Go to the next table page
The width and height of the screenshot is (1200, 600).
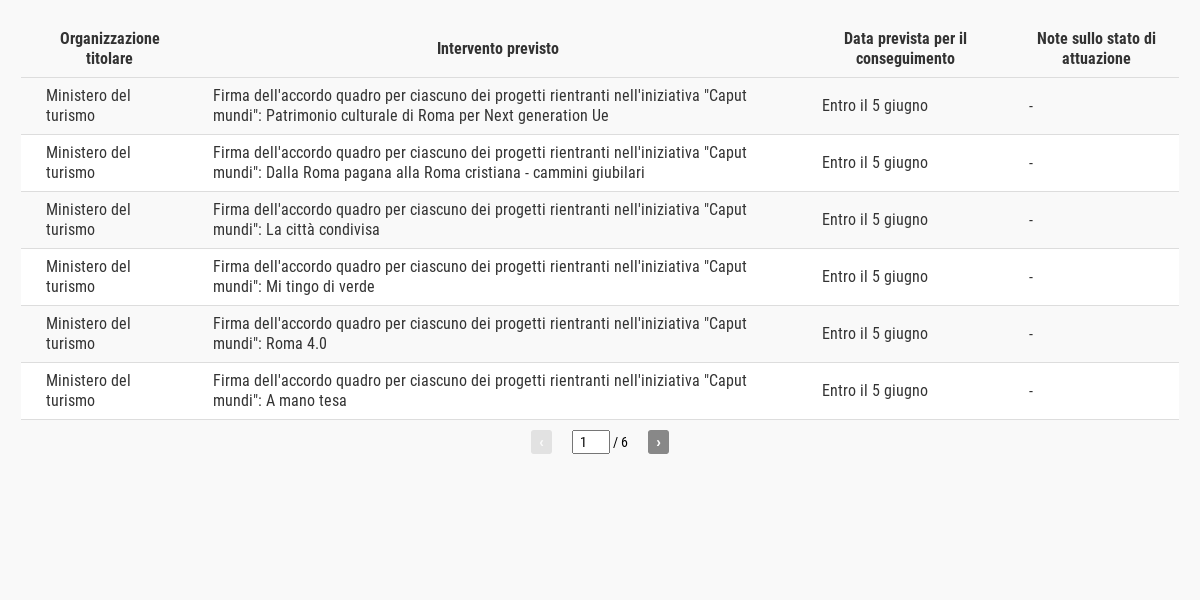(x=658, y=442)
